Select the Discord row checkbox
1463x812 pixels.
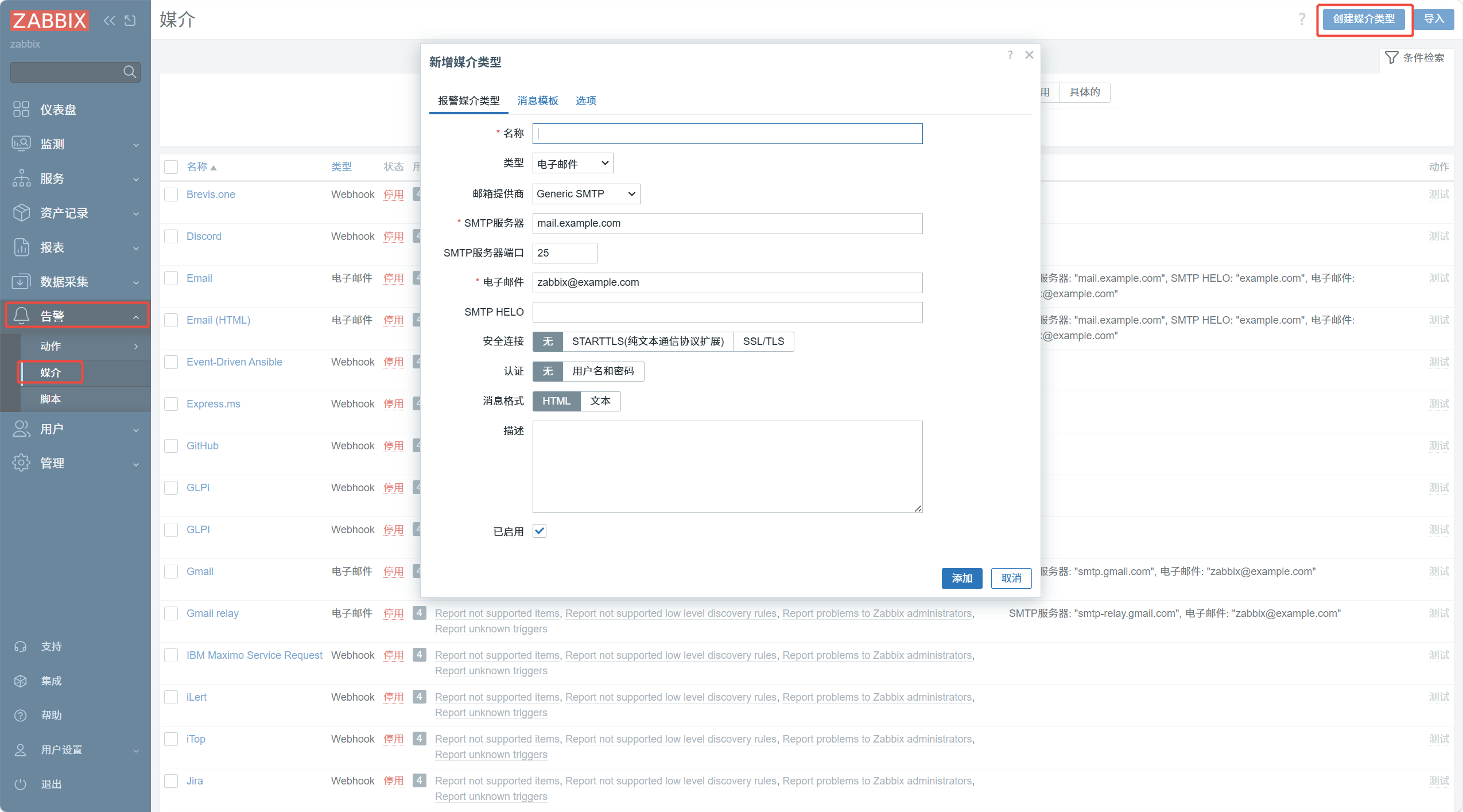point(171,236)
